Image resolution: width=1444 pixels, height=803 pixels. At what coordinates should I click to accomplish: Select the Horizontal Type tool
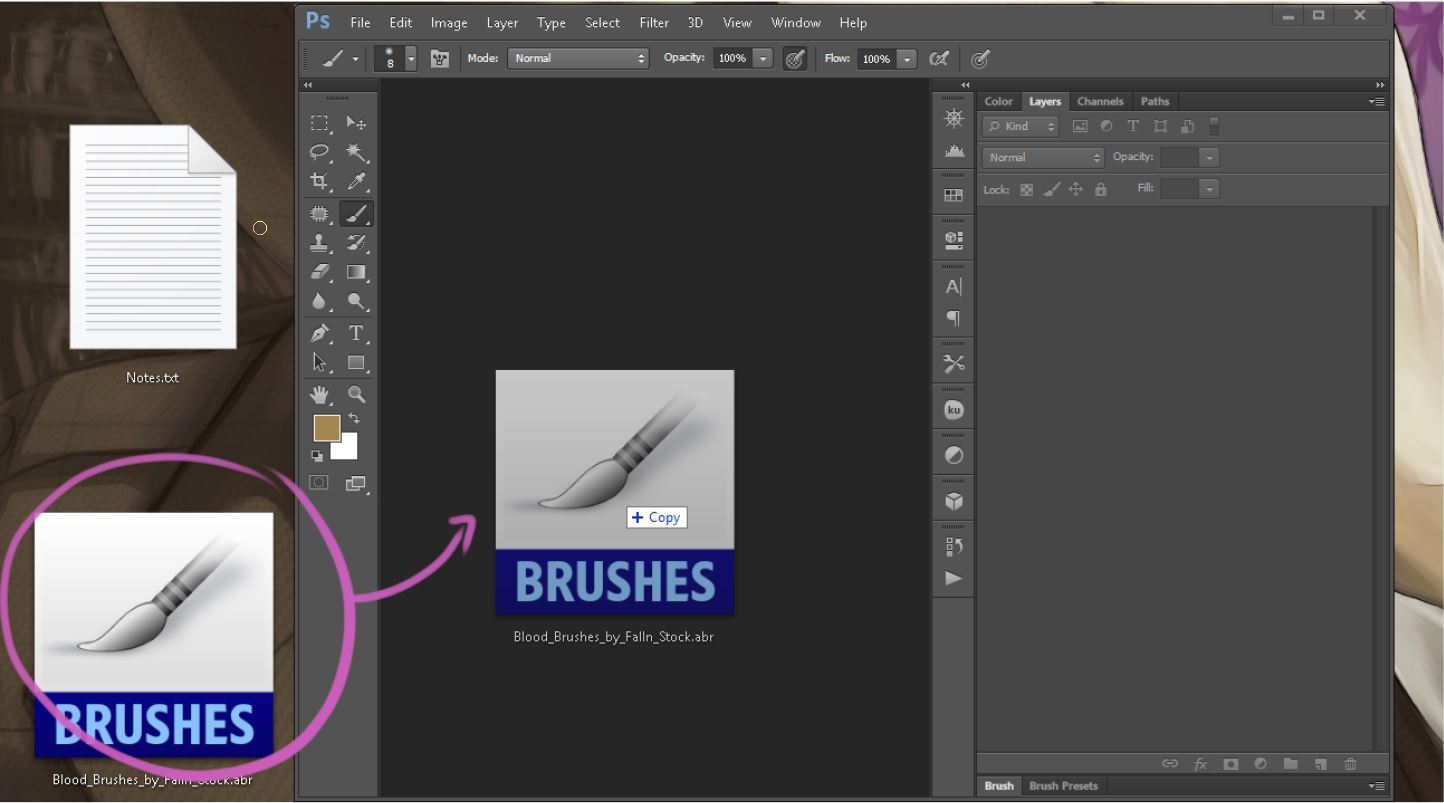coord(356,333)
